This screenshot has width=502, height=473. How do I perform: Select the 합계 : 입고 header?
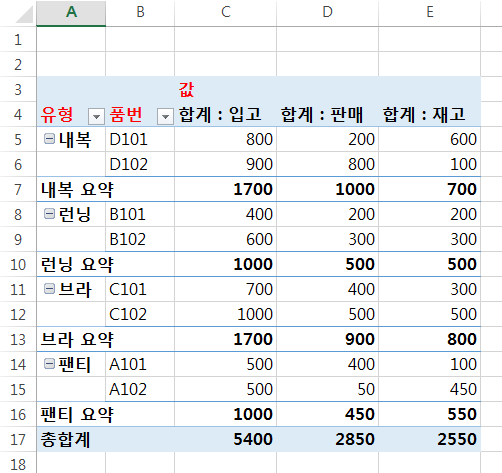(220, 115)
